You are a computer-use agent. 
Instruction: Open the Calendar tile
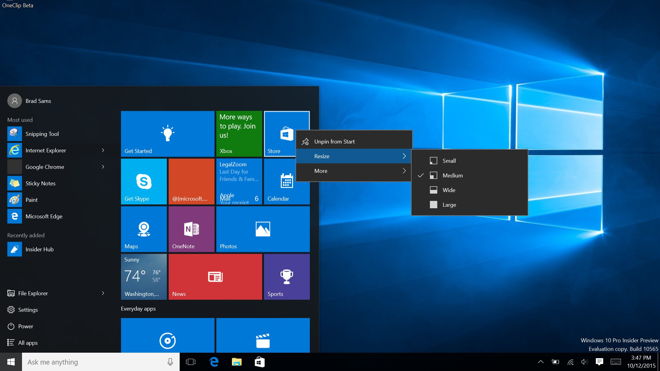coord(287,181)
